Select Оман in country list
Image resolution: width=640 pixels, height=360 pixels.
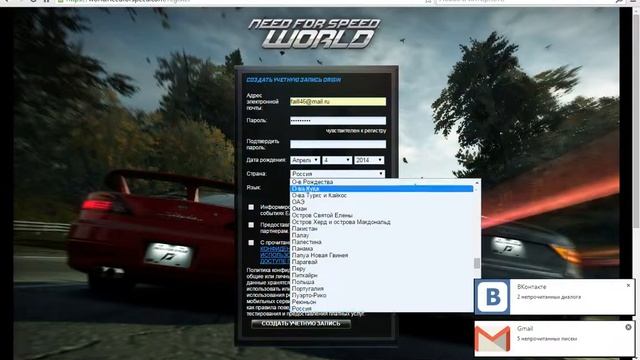pyautogui.click(x=382, y=208)
